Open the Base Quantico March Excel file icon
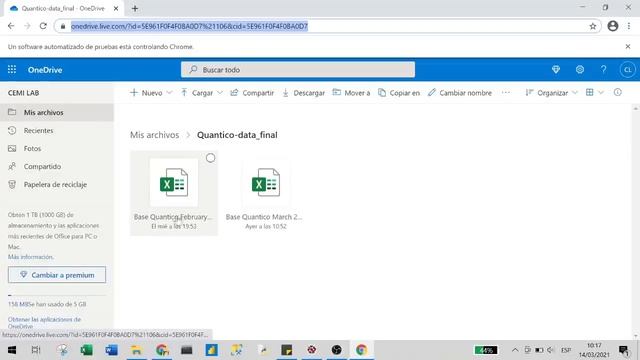This screenshot has width=640, height=360. [266, 182]
